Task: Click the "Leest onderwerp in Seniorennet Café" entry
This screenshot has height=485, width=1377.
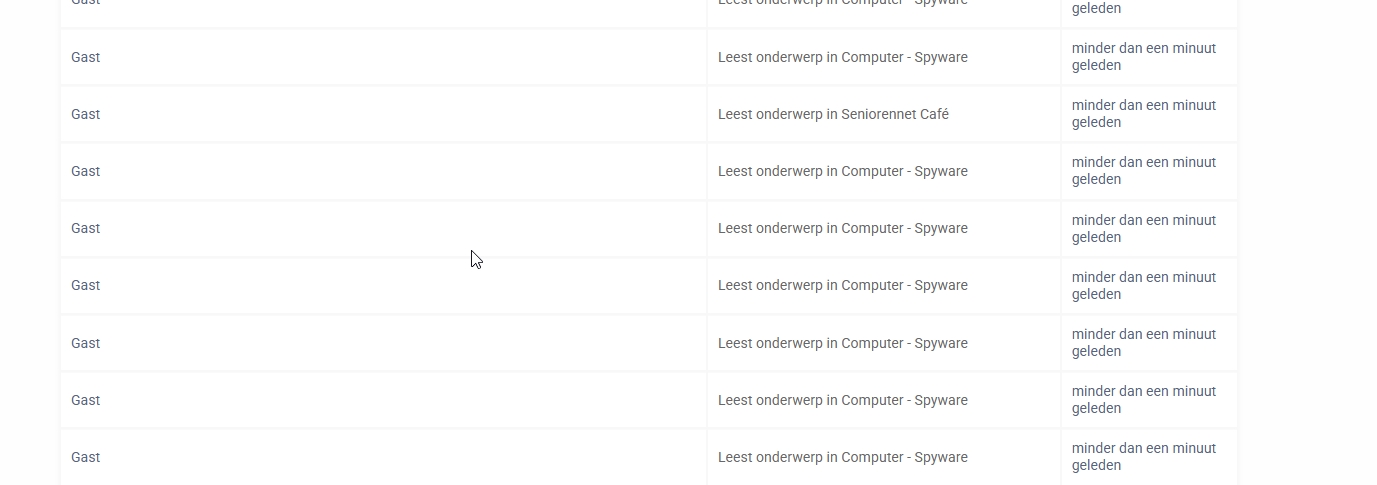Action: click(833, 114)
